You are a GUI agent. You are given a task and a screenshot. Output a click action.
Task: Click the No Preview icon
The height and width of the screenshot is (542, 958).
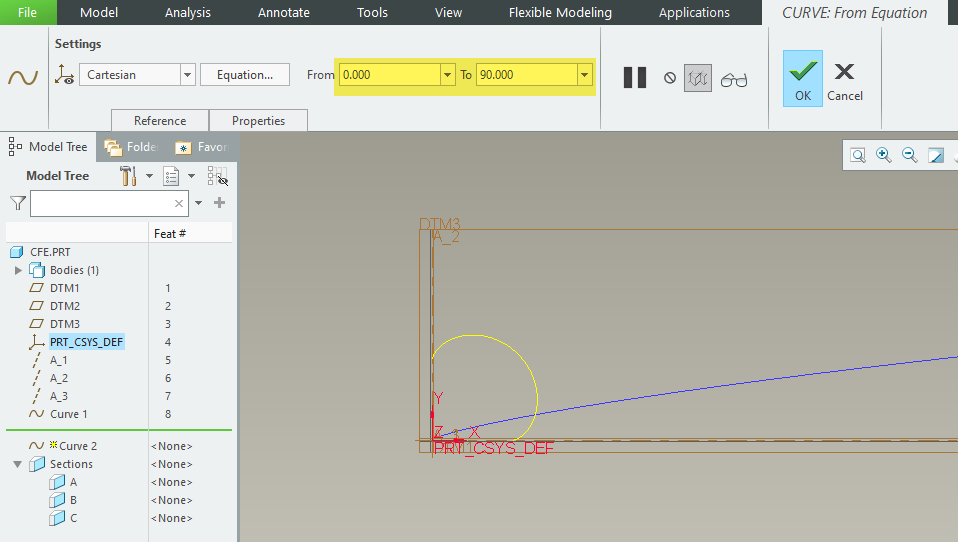click(x=670, y=78)
